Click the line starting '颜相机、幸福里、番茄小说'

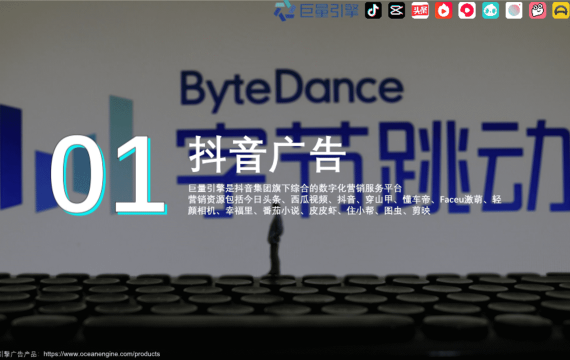click(309, 211)
